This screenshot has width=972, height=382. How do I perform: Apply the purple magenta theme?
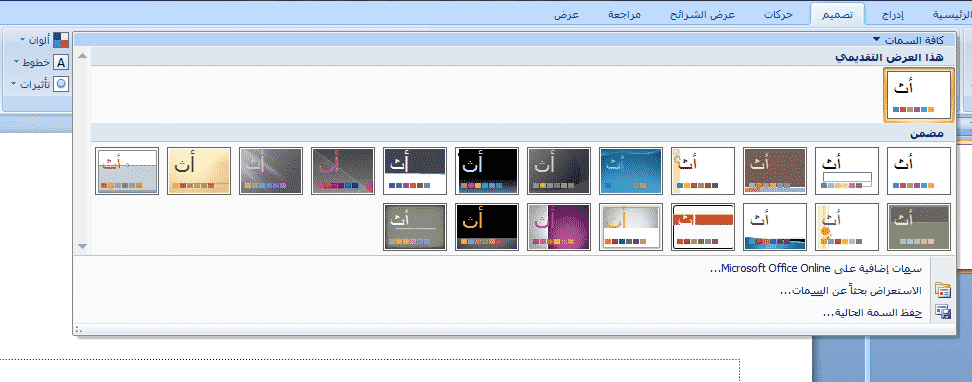pos(559,226)
